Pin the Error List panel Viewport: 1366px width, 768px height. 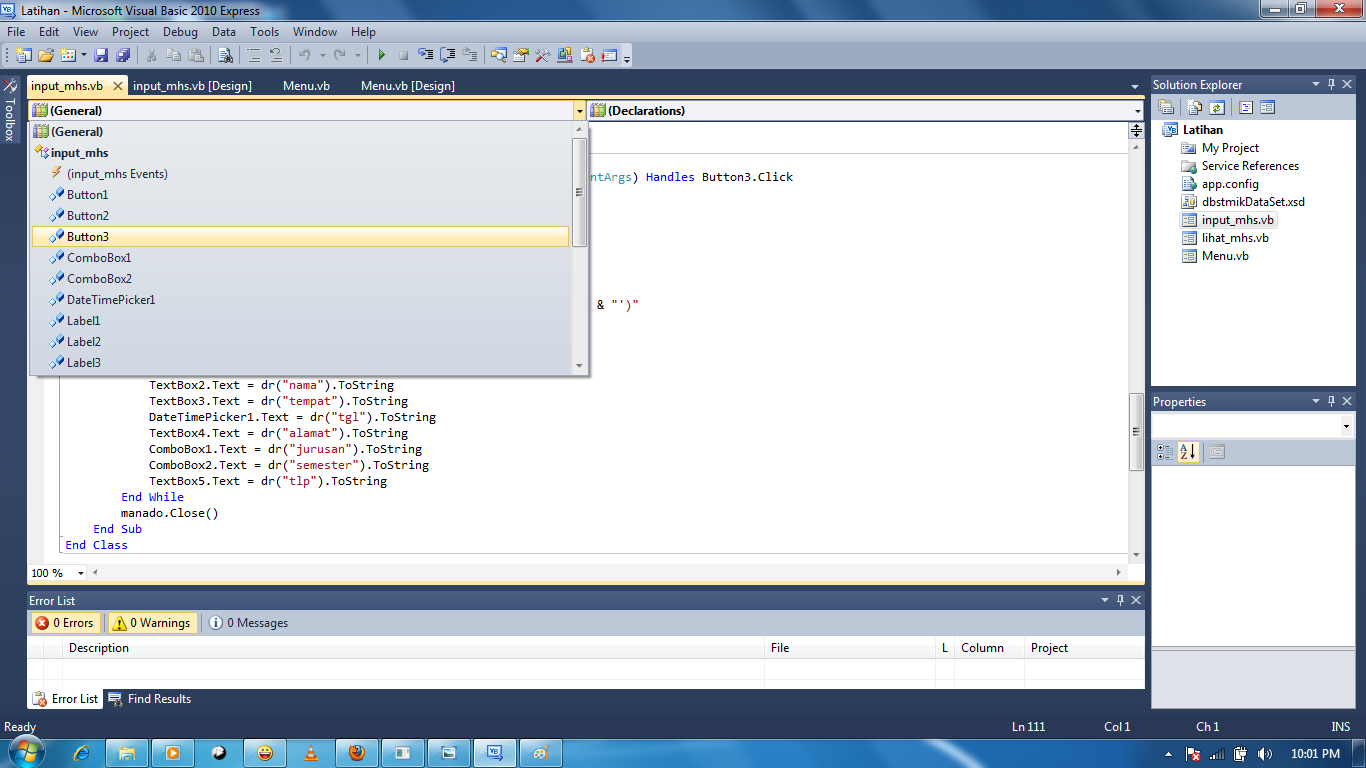(1120, 600)
